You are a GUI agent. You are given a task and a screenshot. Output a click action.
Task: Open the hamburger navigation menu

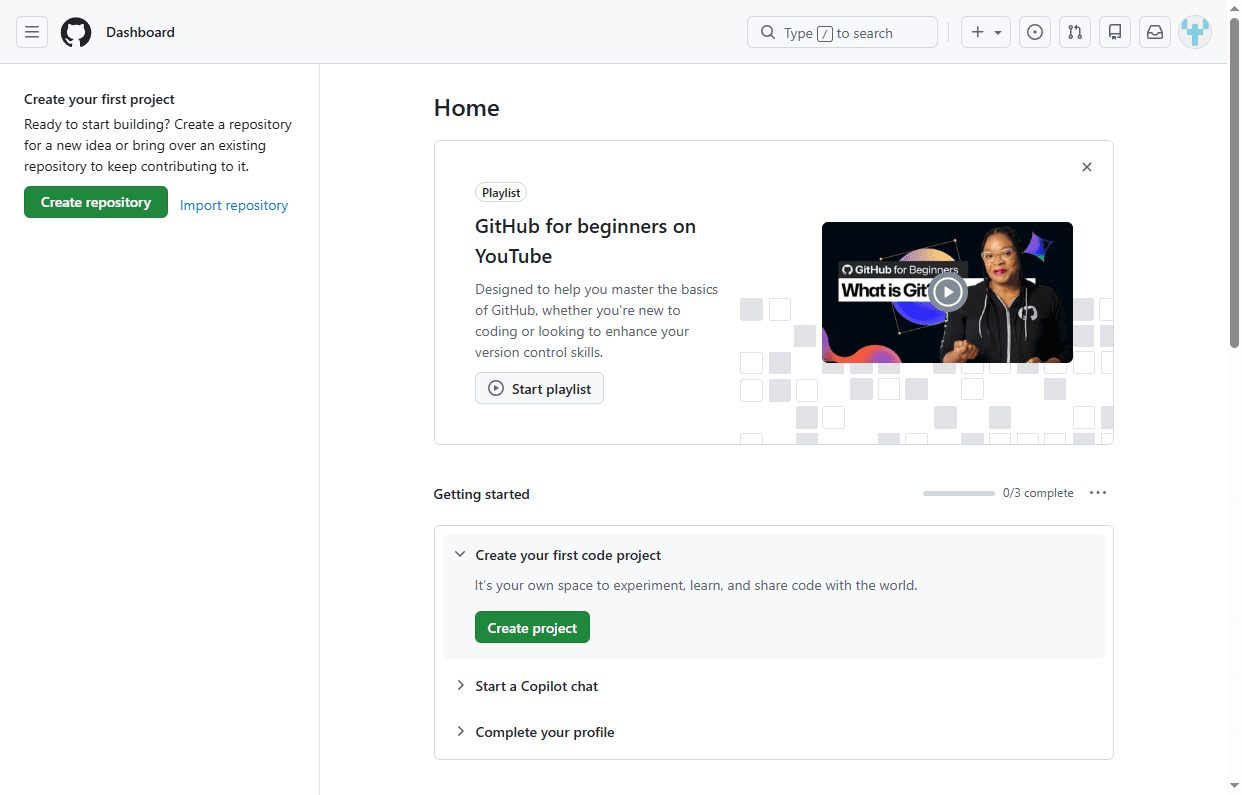coord(32,32)
